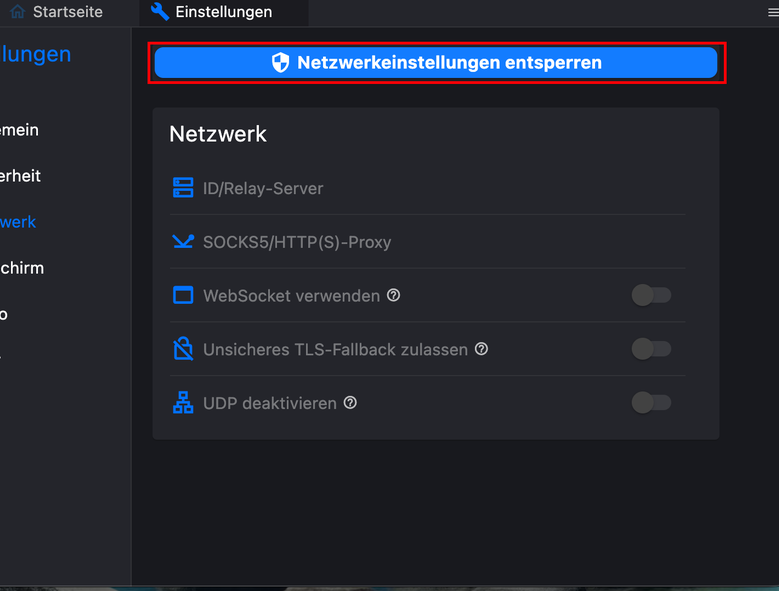This screenshot has width=779, height=591.
Task: Click the UDP network tree icon
Action: coord(183,402)
